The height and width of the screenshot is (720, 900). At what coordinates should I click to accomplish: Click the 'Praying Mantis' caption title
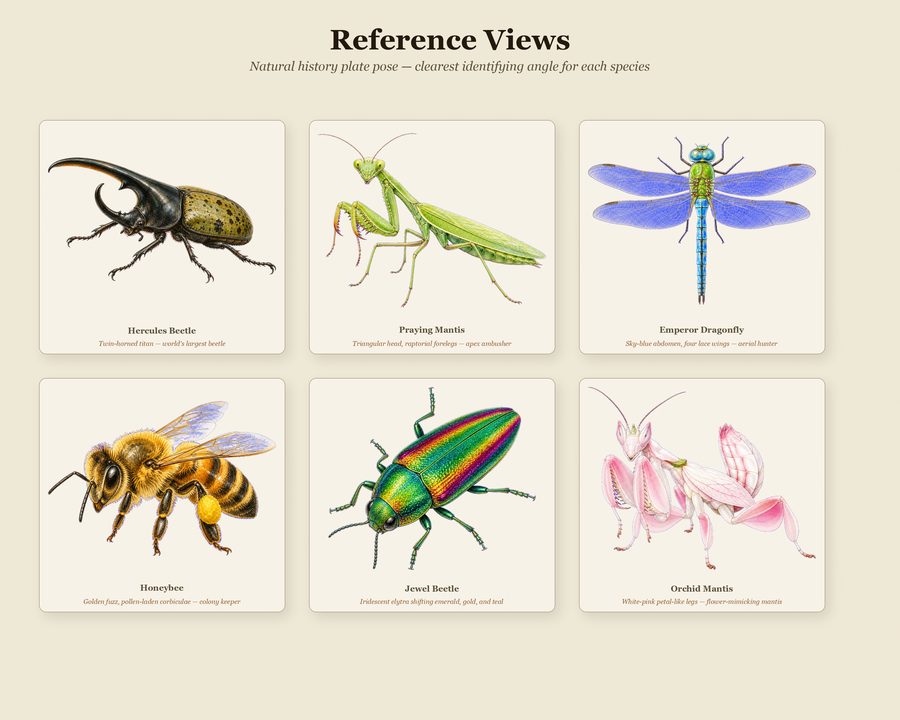pyautogui.click(x=432, y=330)
